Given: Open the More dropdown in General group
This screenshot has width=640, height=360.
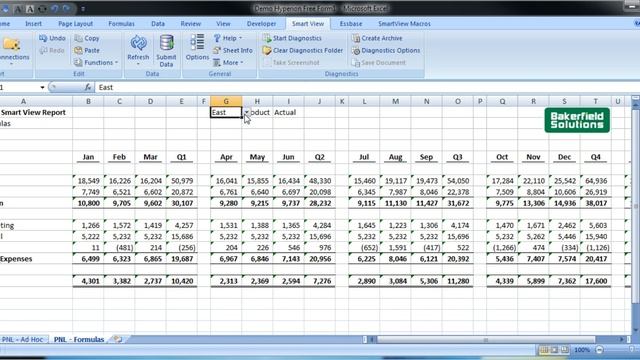Looking at the screenshot, I should pyautogui.click(x=228, y=62).
